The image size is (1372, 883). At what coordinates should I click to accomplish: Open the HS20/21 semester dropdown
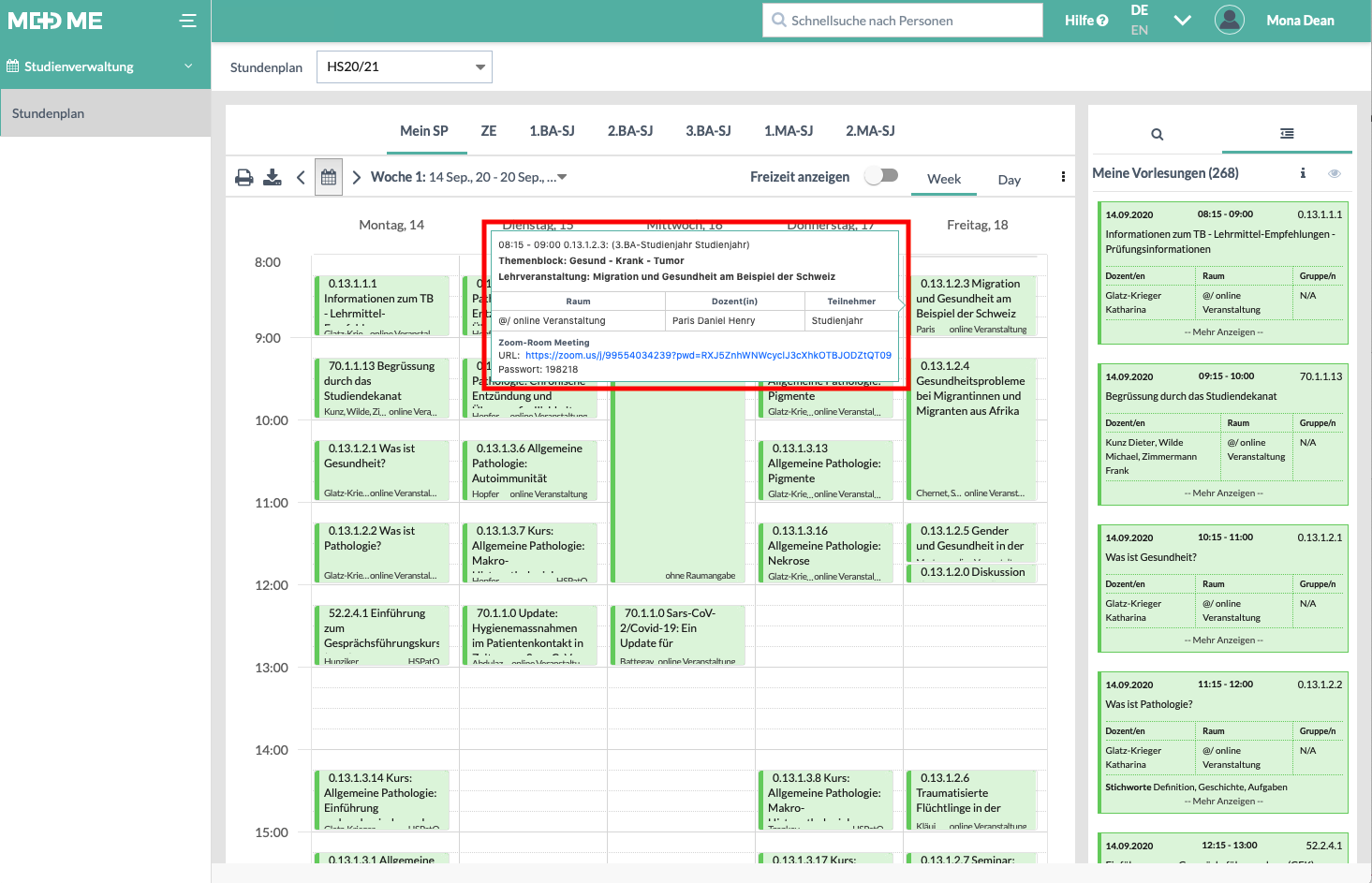coord(404,66)
